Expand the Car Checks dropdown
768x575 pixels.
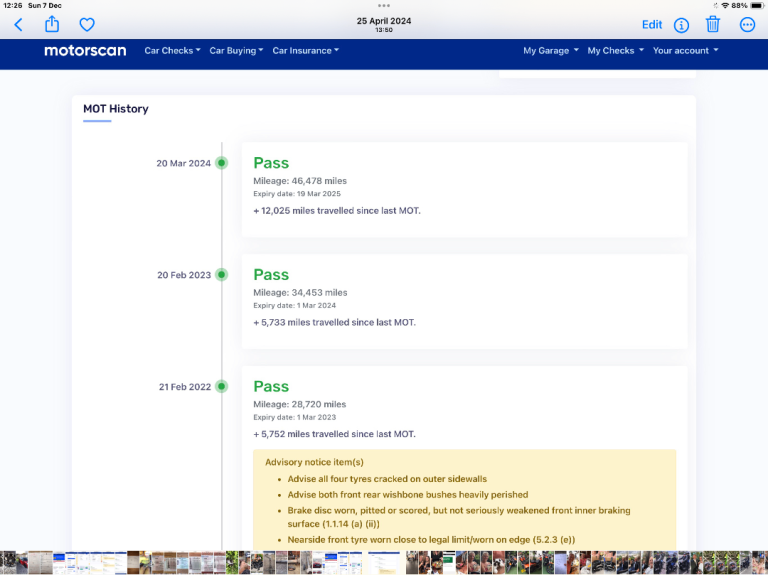pos(172,51)
